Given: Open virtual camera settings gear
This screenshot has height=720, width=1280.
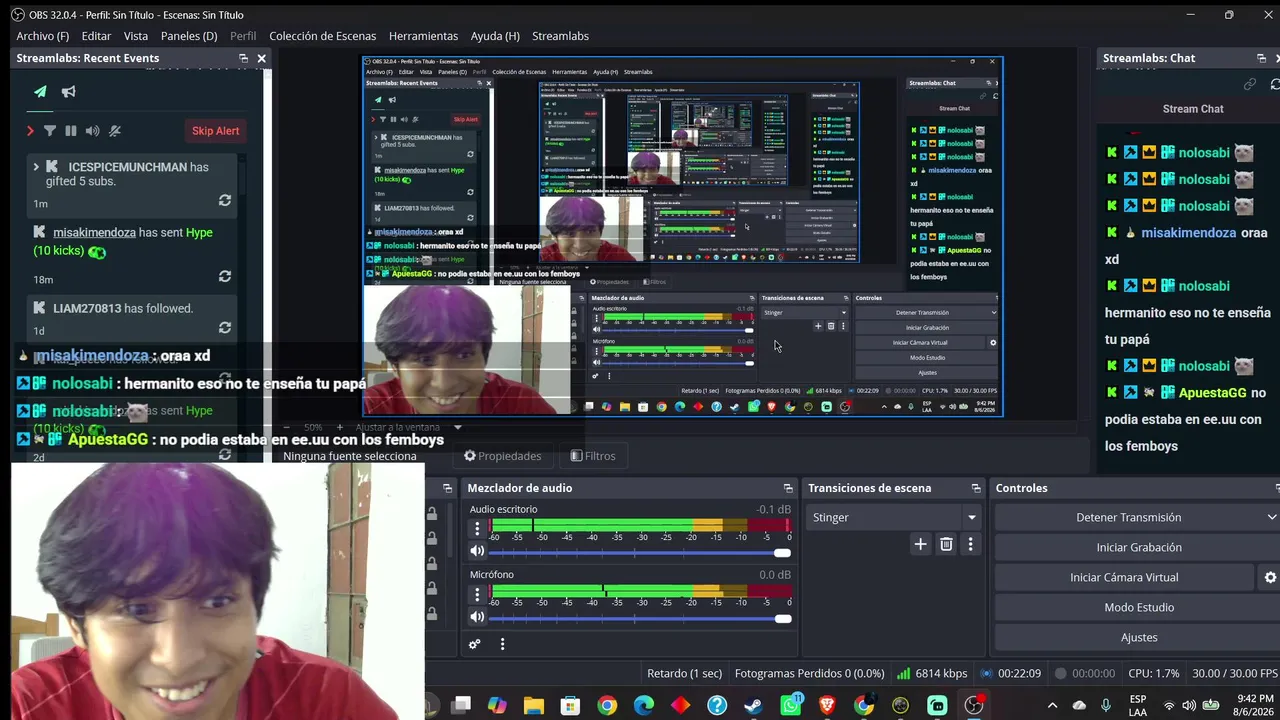Looking at the screenshot, I should click(1270, 577).
